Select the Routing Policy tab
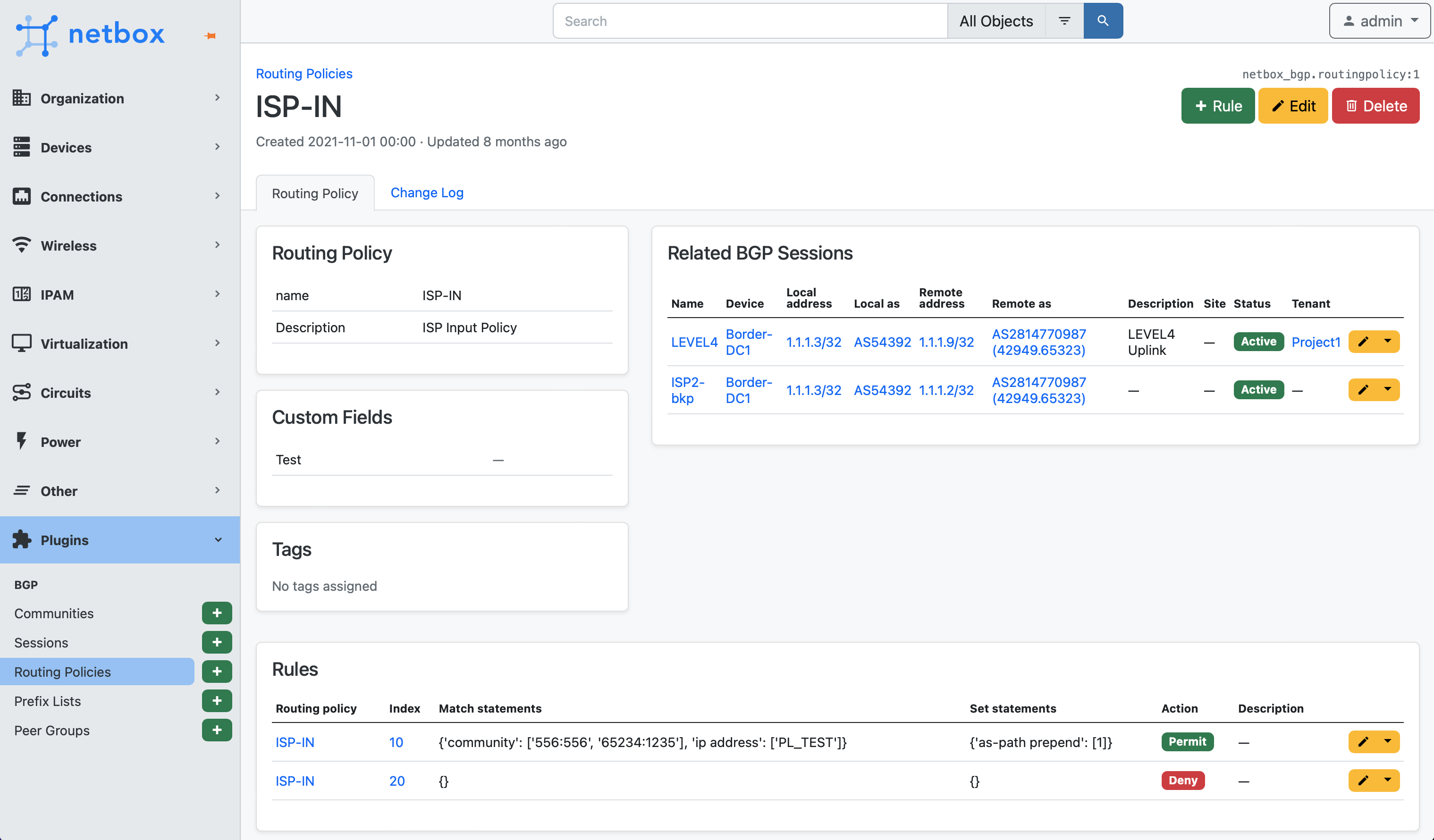Image resolution: width=1434 pixels, height=840 pixels. pyautogui.click(x=315, y=192)
